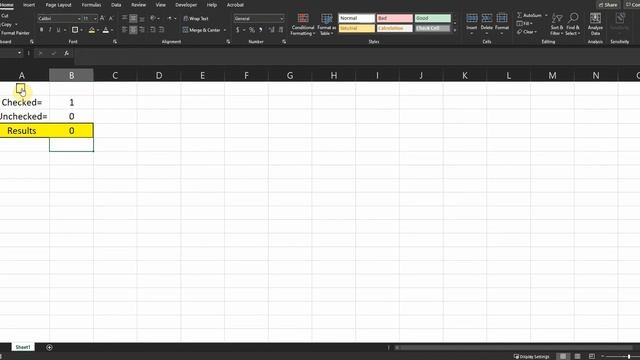Align text right
This screenshot has height=360, width=640.
pyautogui.click(x=142, y=30)
